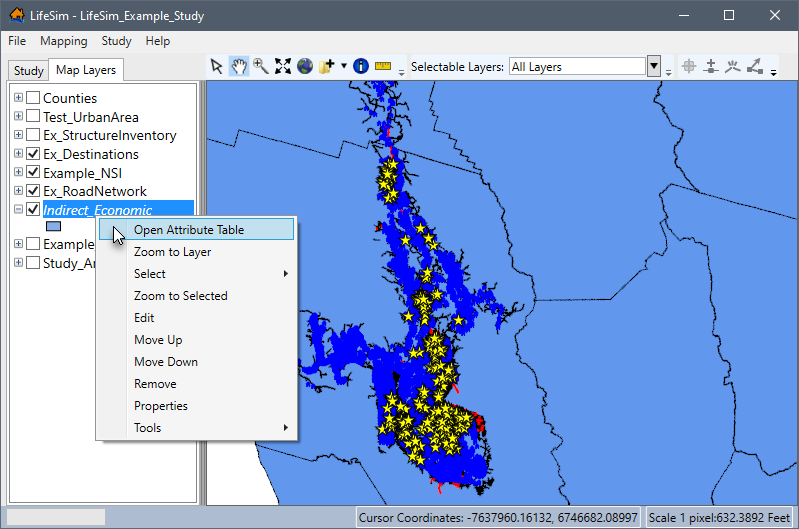Uncheck the Indirect_Economic layer checkbox

point(33,209)
